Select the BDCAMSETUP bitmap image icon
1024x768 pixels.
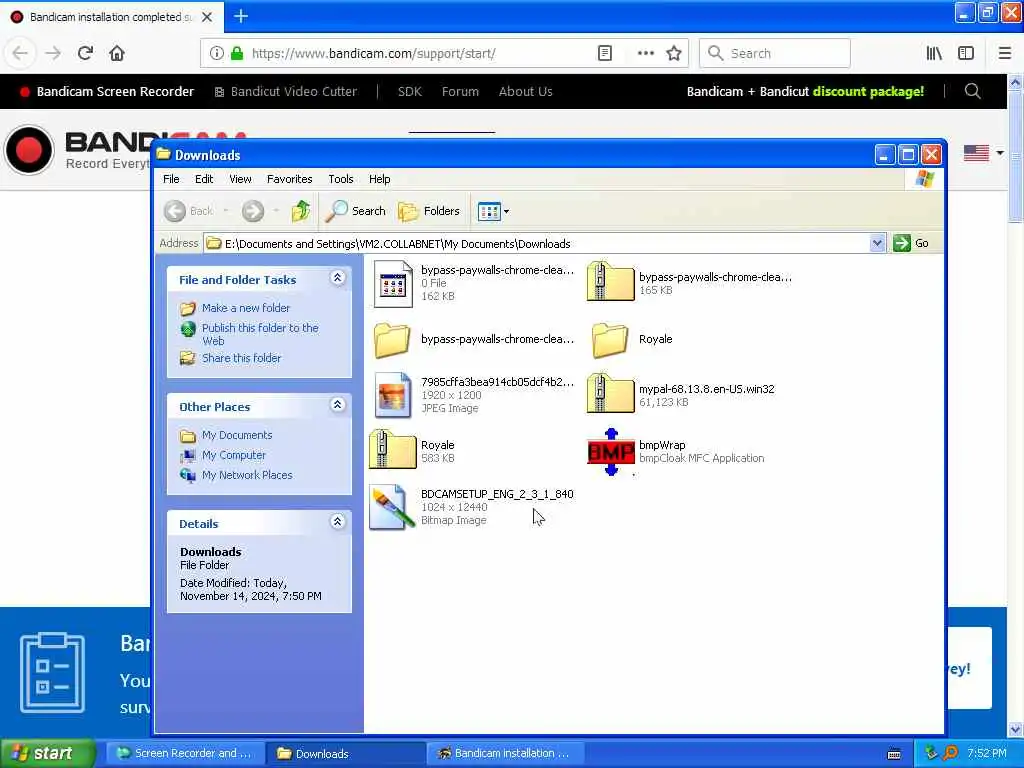tap(392, 507)
